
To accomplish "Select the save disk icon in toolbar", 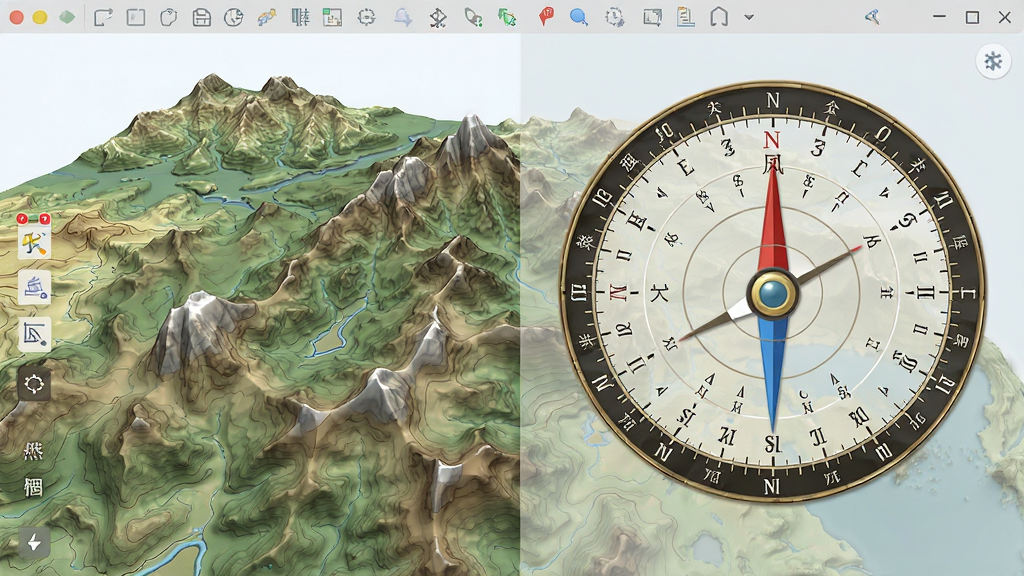I will click(202, 17).
